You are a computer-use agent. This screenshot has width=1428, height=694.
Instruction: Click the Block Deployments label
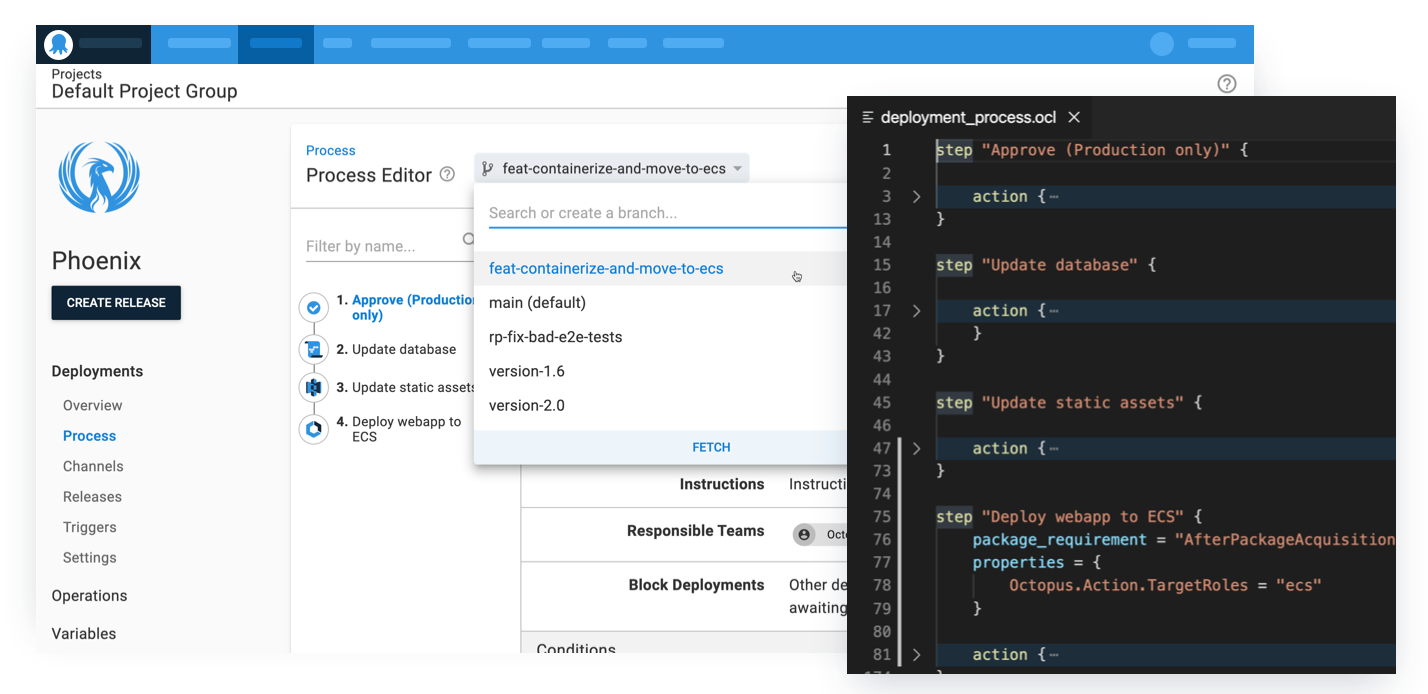(x=696, y=585)
